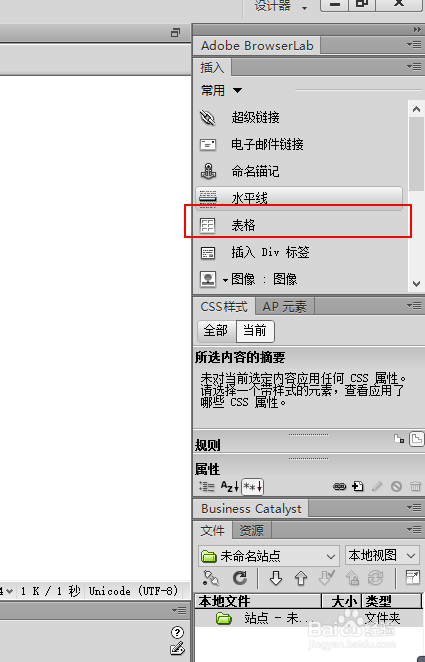
Task: Click the new CSS rule icon
Action: coord(358,487)
